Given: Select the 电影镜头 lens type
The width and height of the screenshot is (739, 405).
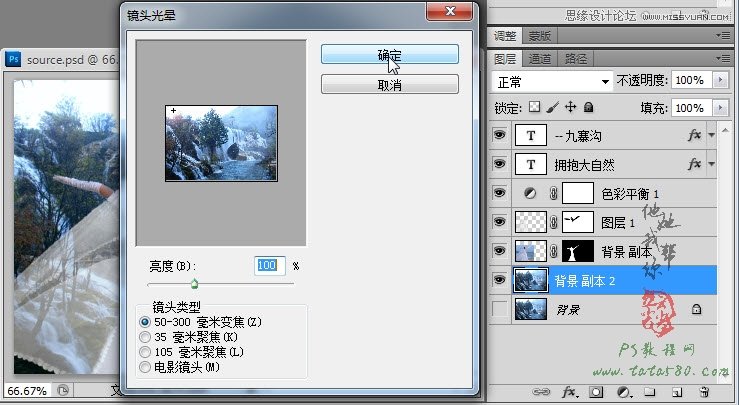Looking at the screenshot, I should point(145,367).
